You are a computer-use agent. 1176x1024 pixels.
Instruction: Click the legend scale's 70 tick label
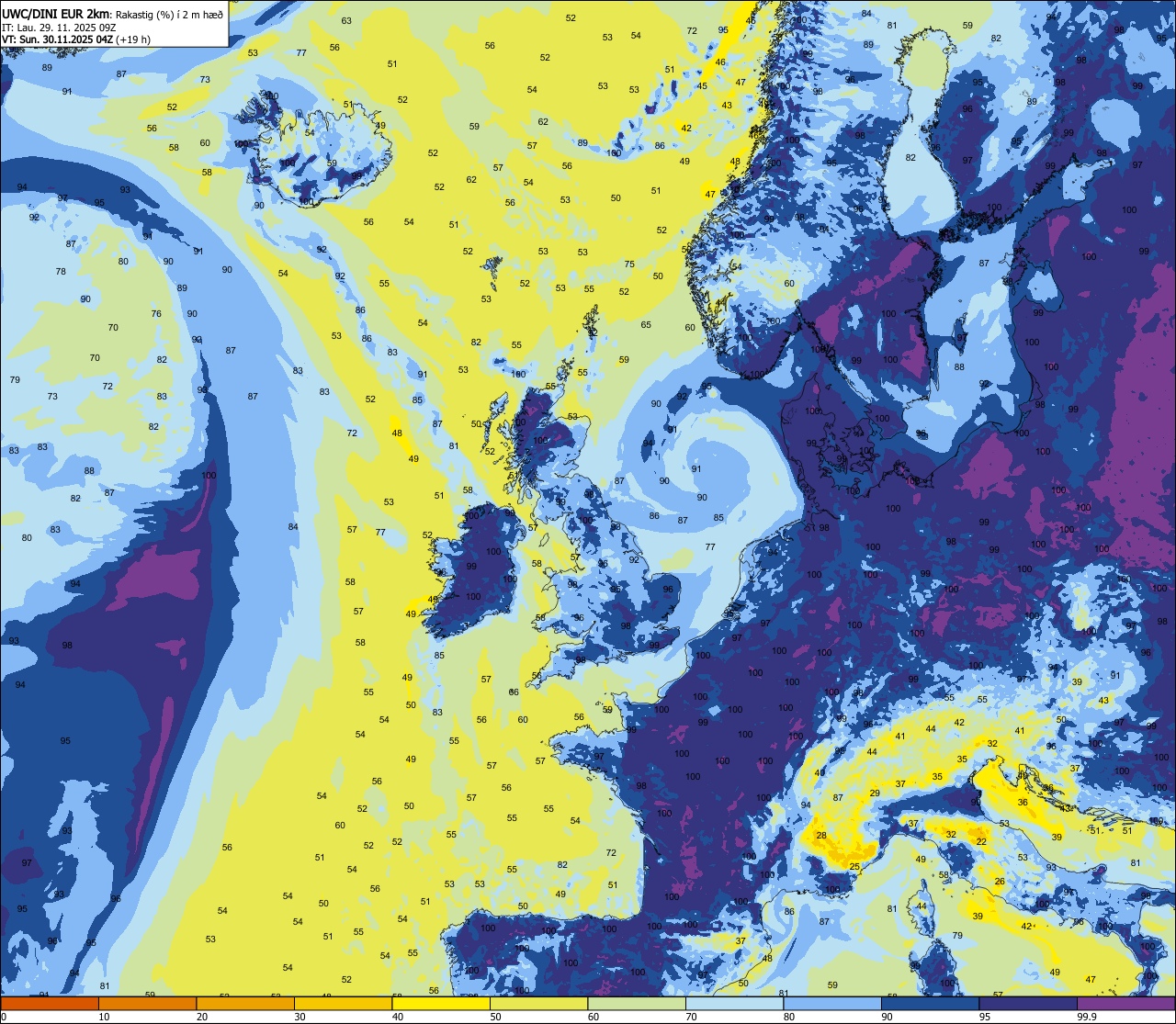point(691,1017)
